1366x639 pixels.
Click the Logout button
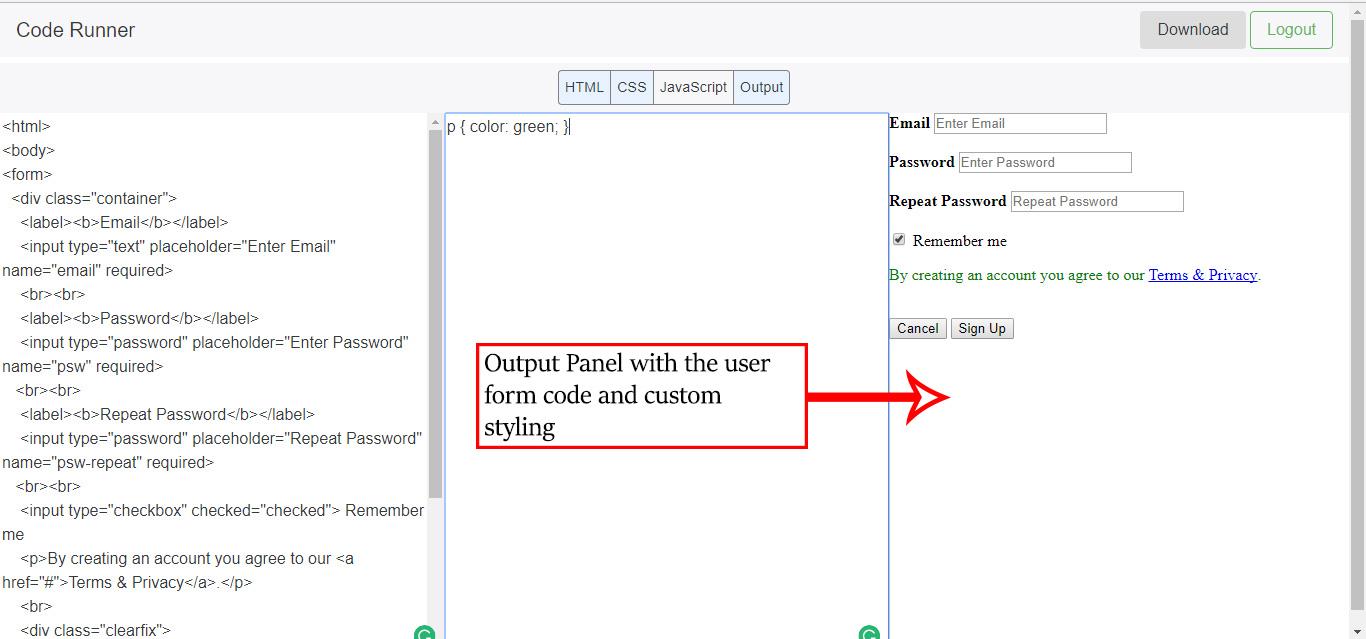(x=1291, y=30)
